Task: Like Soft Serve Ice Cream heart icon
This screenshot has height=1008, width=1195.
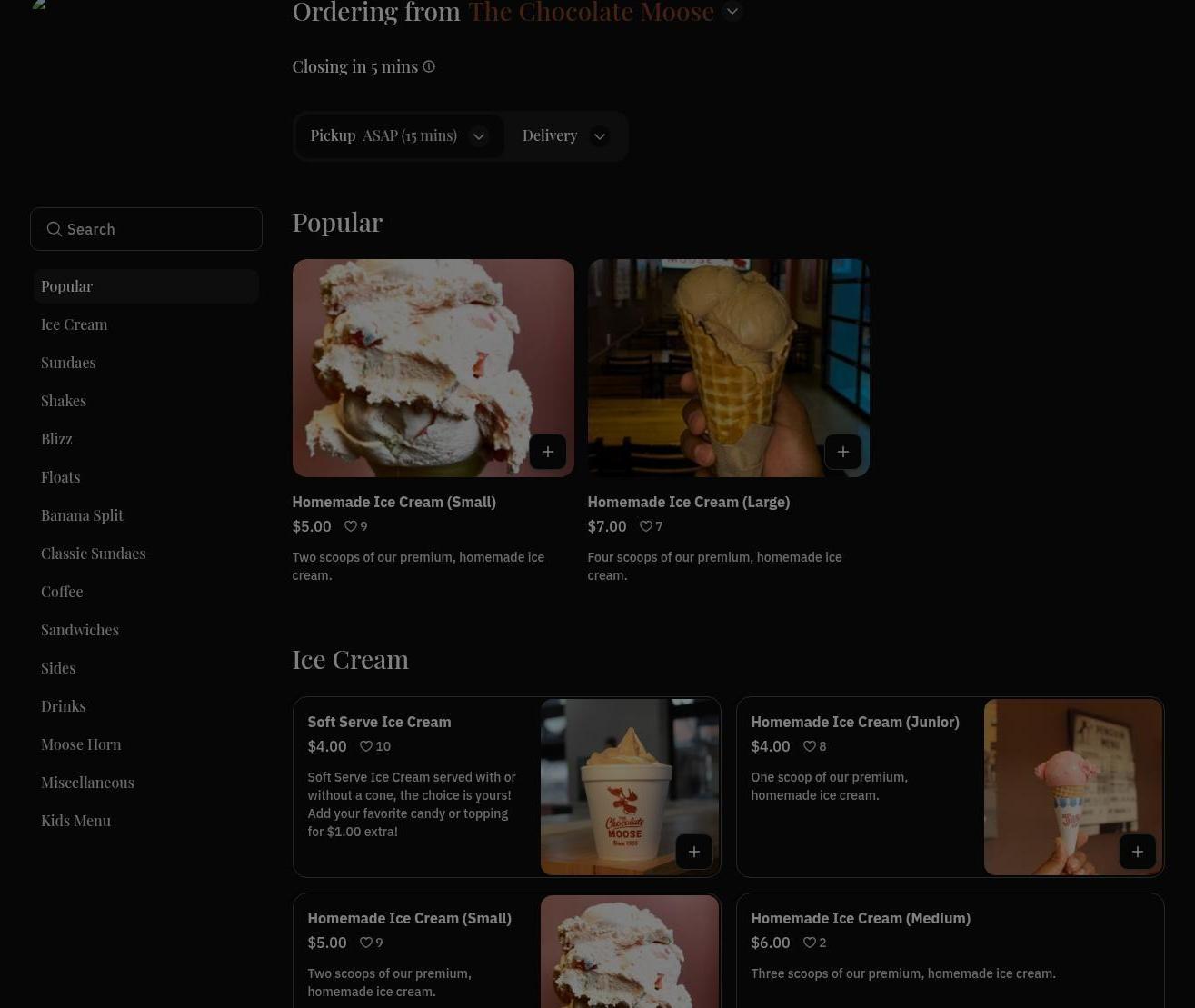Action: click(x=365, y=746)
